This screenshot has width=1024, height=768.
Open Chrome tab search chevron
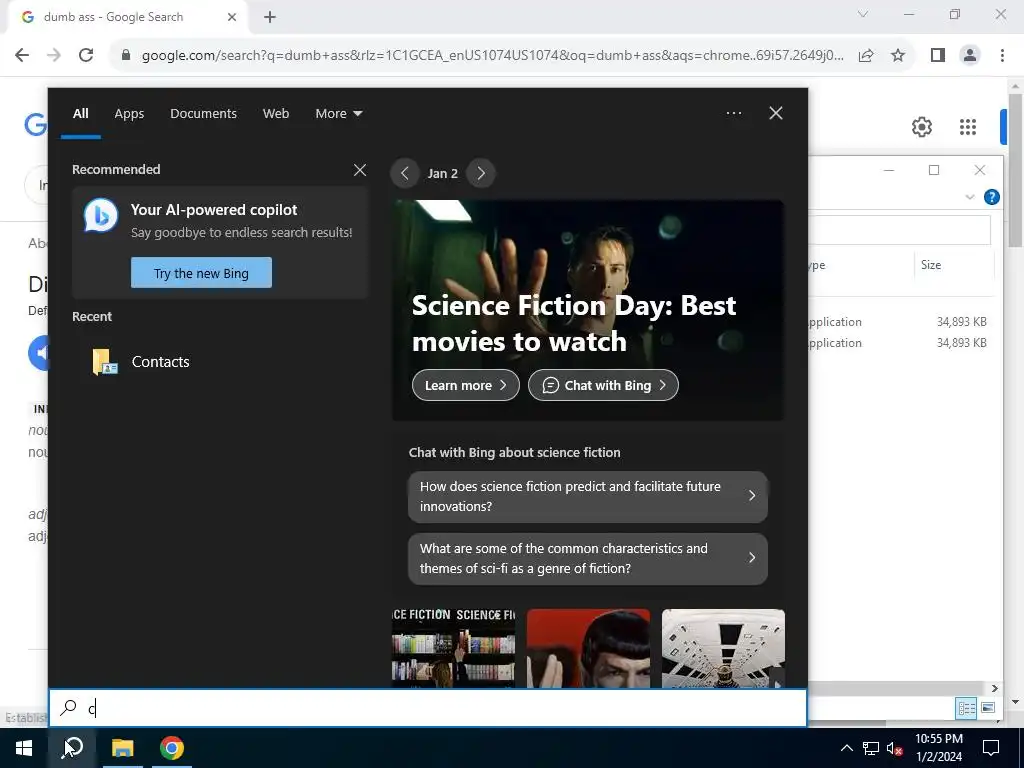[863, 14]
